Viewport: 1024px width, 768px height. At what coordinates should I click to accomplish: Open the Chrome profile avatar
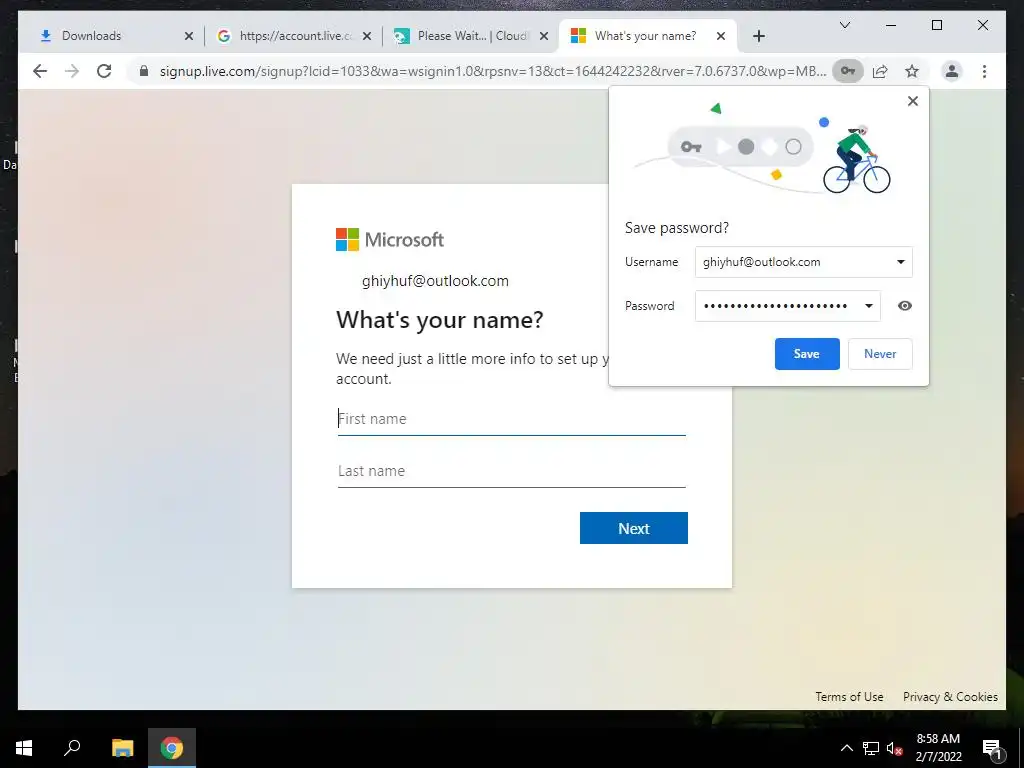pyautogui.click(x=952, y=71)
